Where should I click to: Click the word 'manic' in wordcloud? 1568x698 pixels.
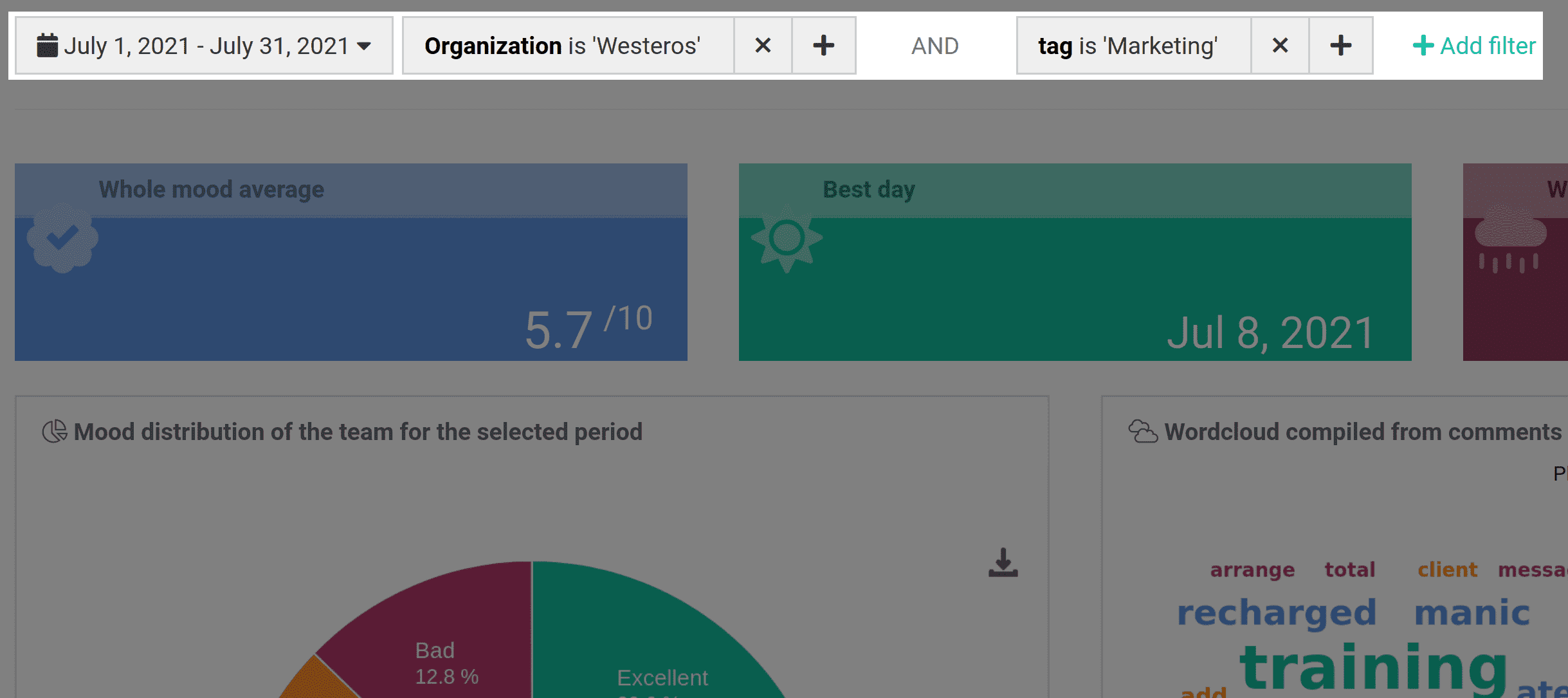pyautogui.click(x=1472, y=612)
